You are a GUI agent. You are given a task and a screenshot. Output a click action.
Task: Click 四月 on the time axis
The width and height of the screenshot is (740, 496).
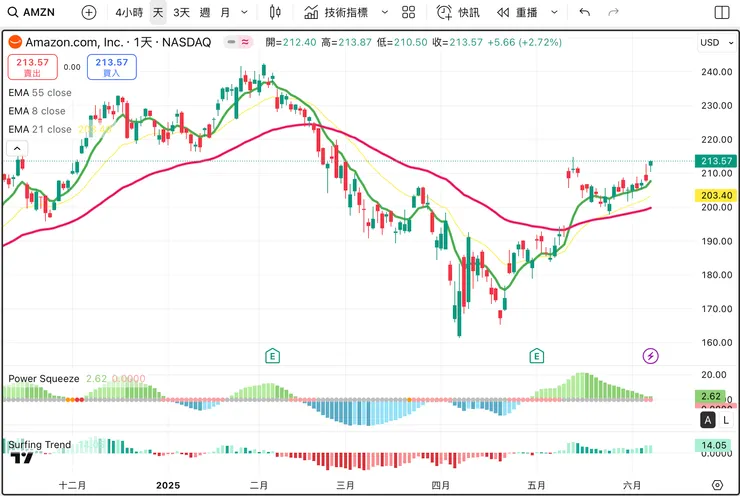(440, 485)
